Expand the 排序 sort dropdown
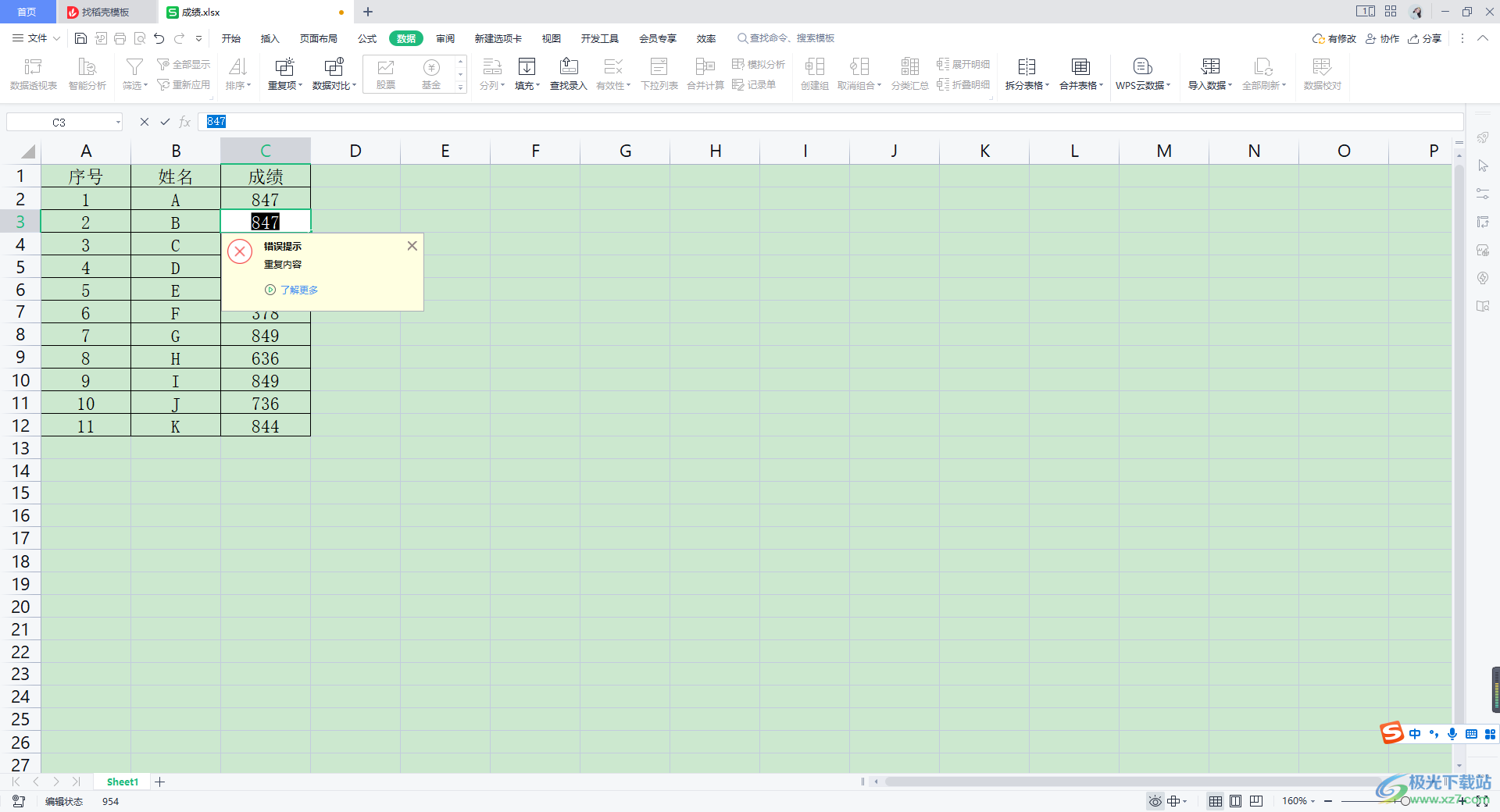 click(238, 85)
